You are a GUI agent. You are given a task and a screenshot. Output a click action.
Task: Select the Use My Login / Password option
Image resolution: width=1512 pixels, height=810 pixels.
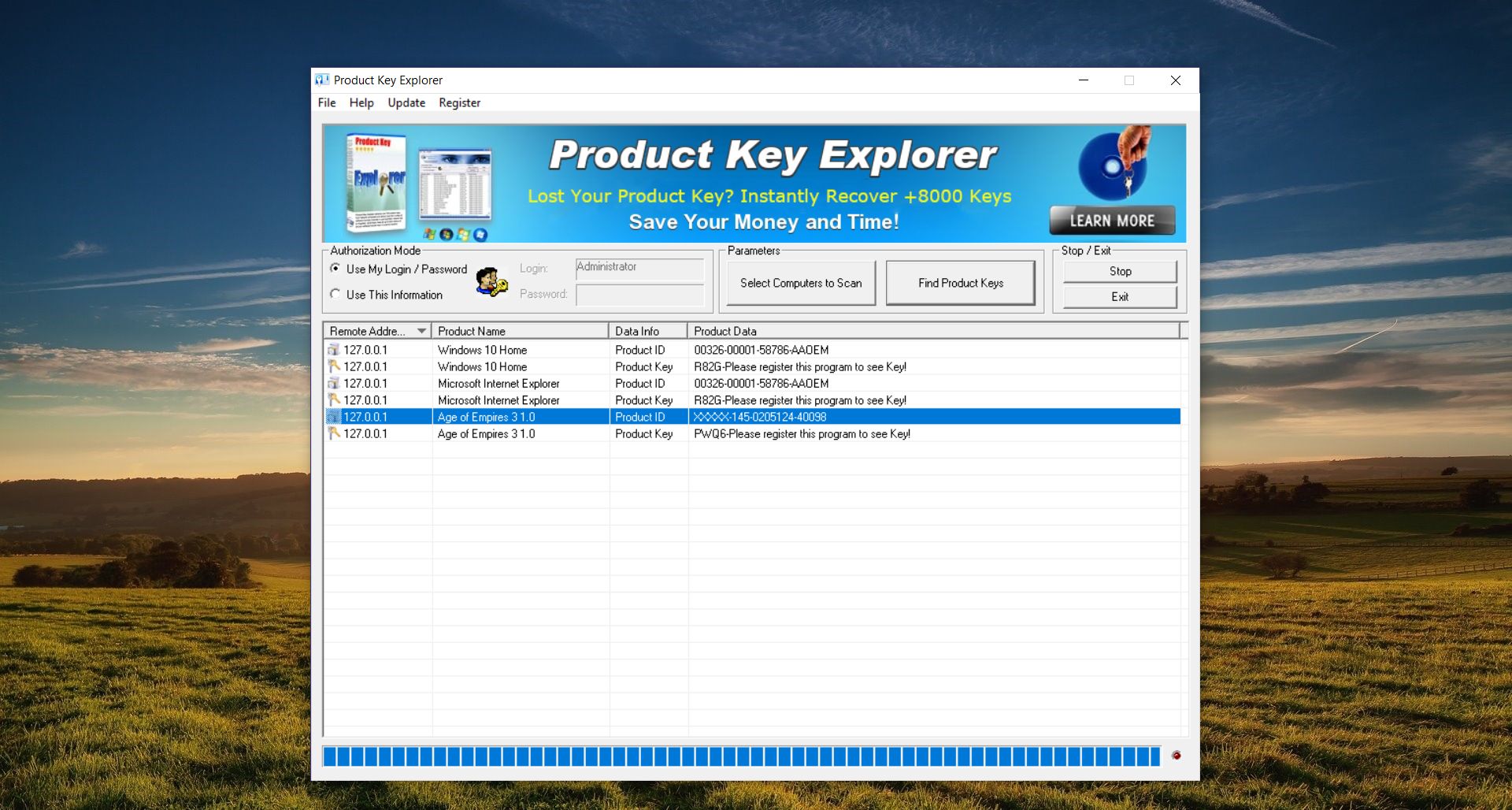pos(335,269)
